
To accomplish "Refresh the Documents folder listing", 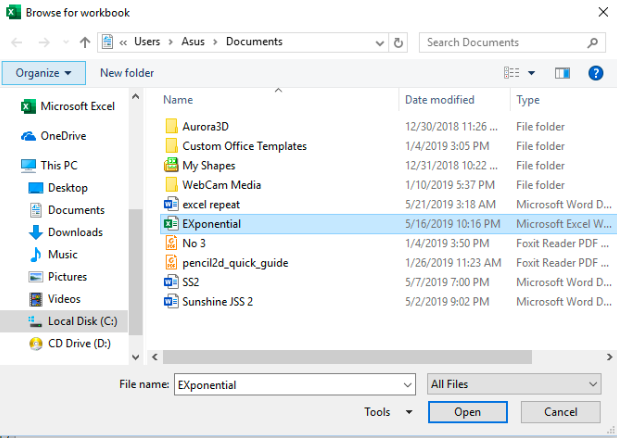I will [398, 43].
